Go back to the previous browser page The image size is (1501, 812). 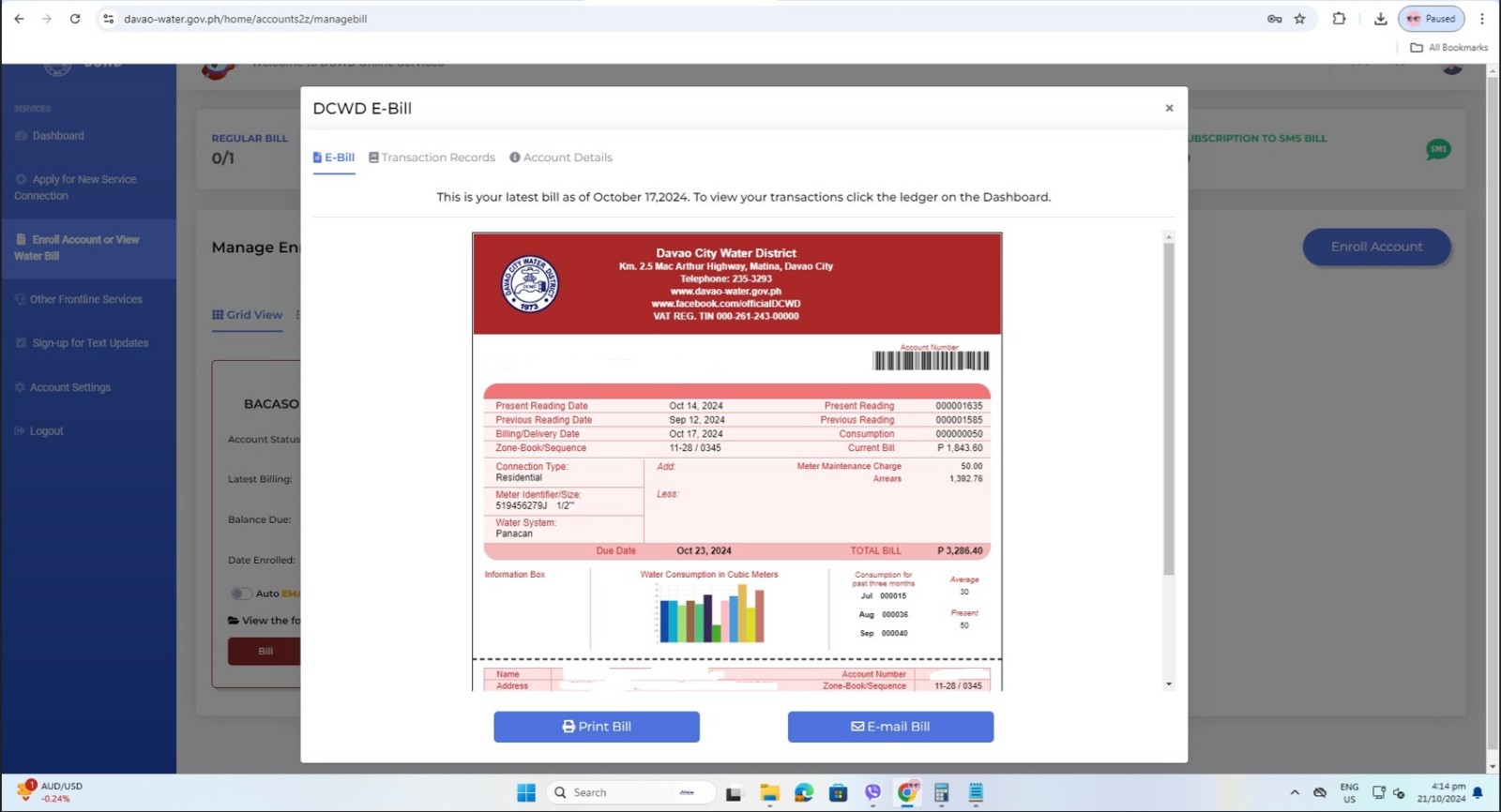coord(19,19)
